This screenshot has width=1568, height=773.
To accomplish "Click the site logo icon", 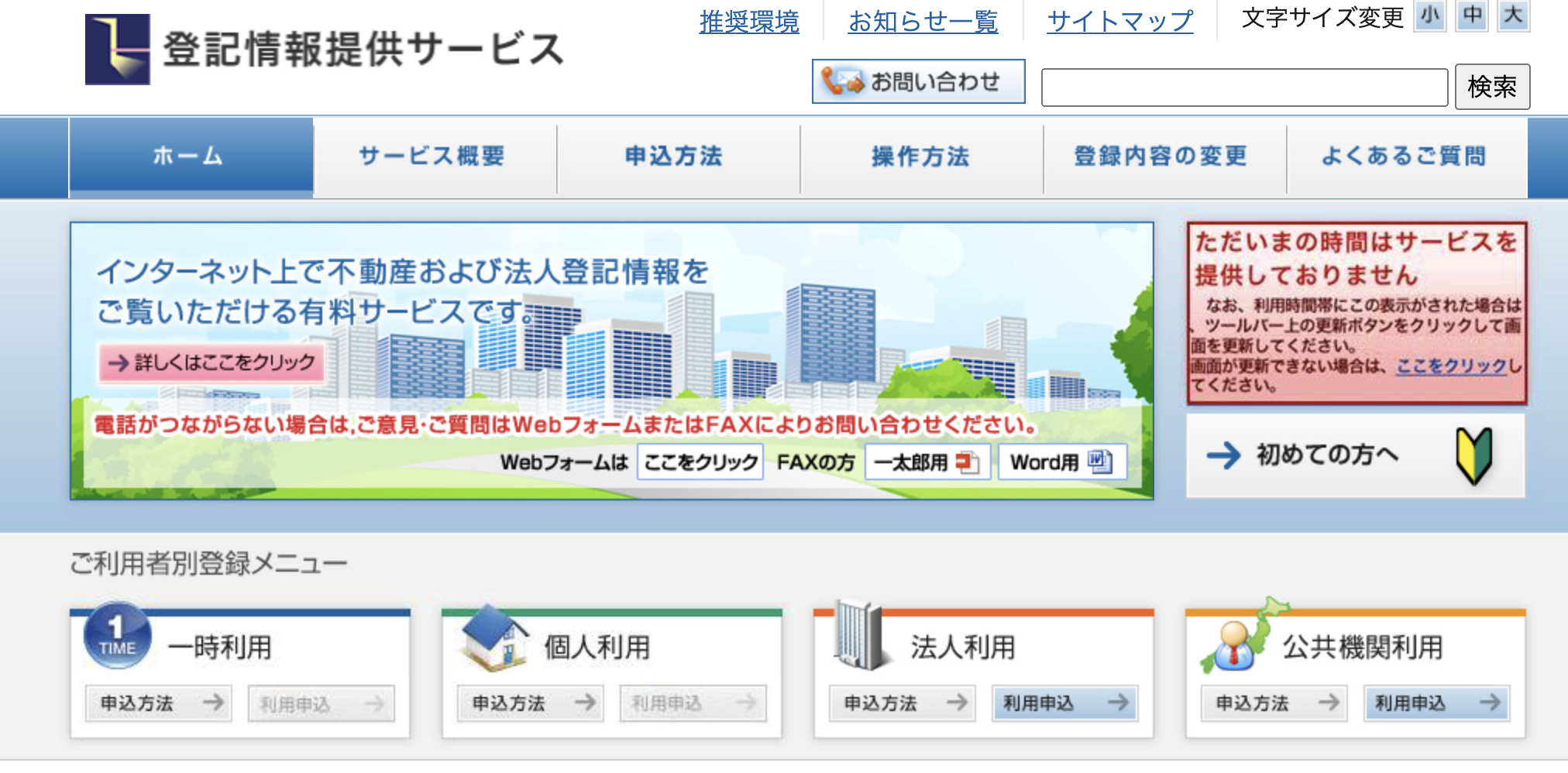I will (x=117, y=49).
